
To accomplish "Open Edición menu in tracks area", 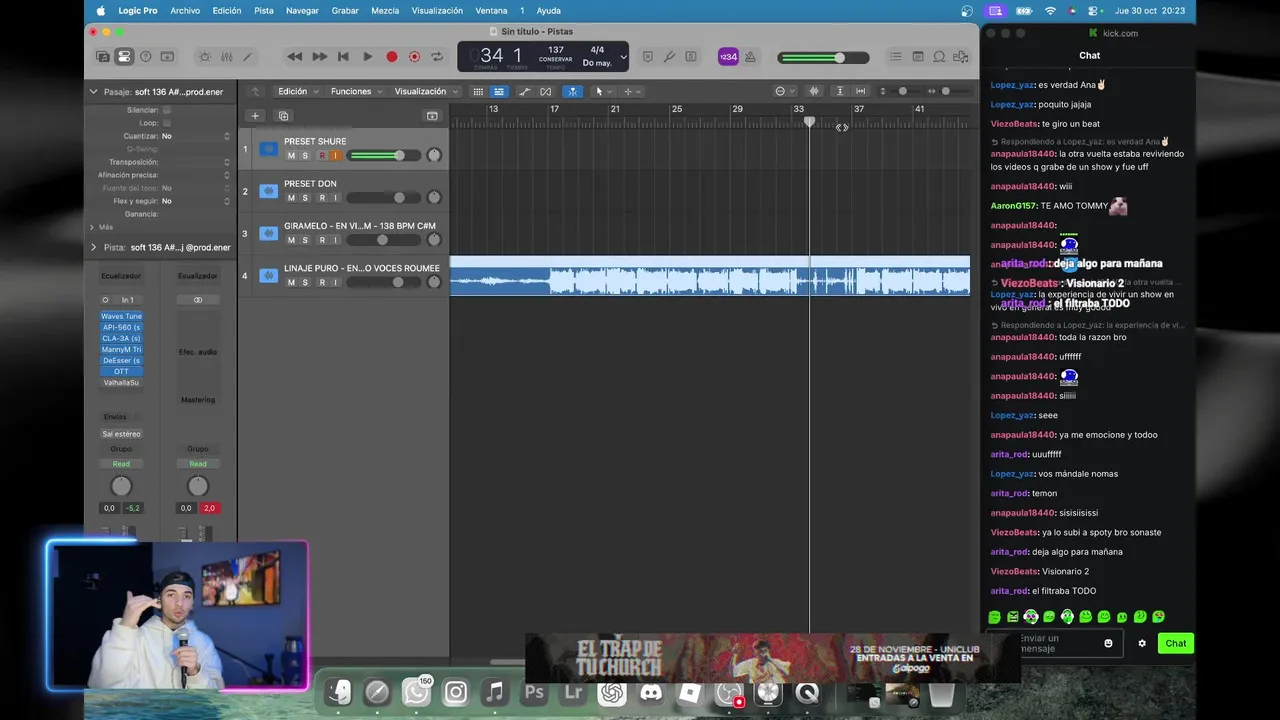I will tap(297, 91).
